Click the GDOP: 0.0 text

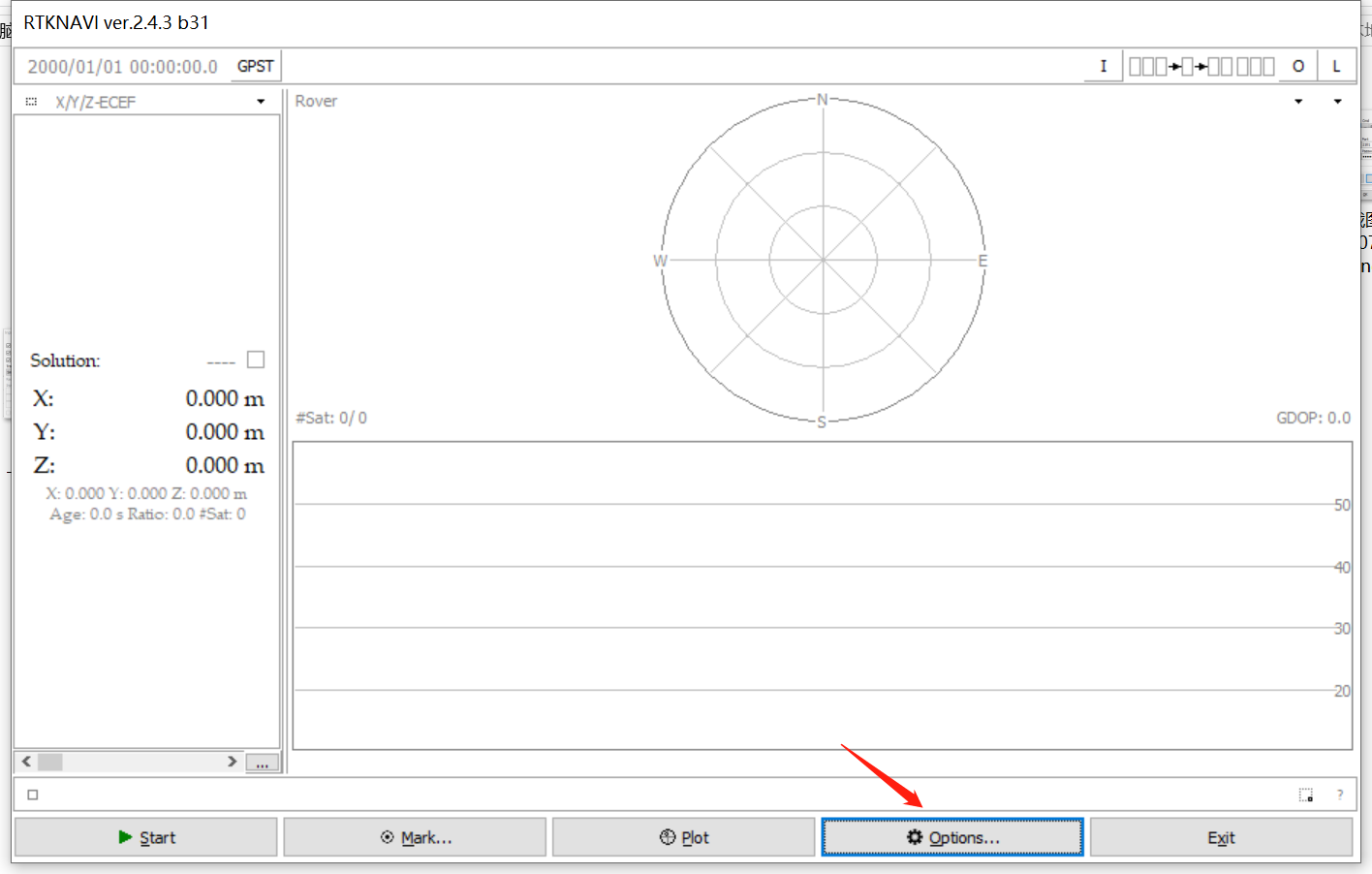coord(1313,418)
